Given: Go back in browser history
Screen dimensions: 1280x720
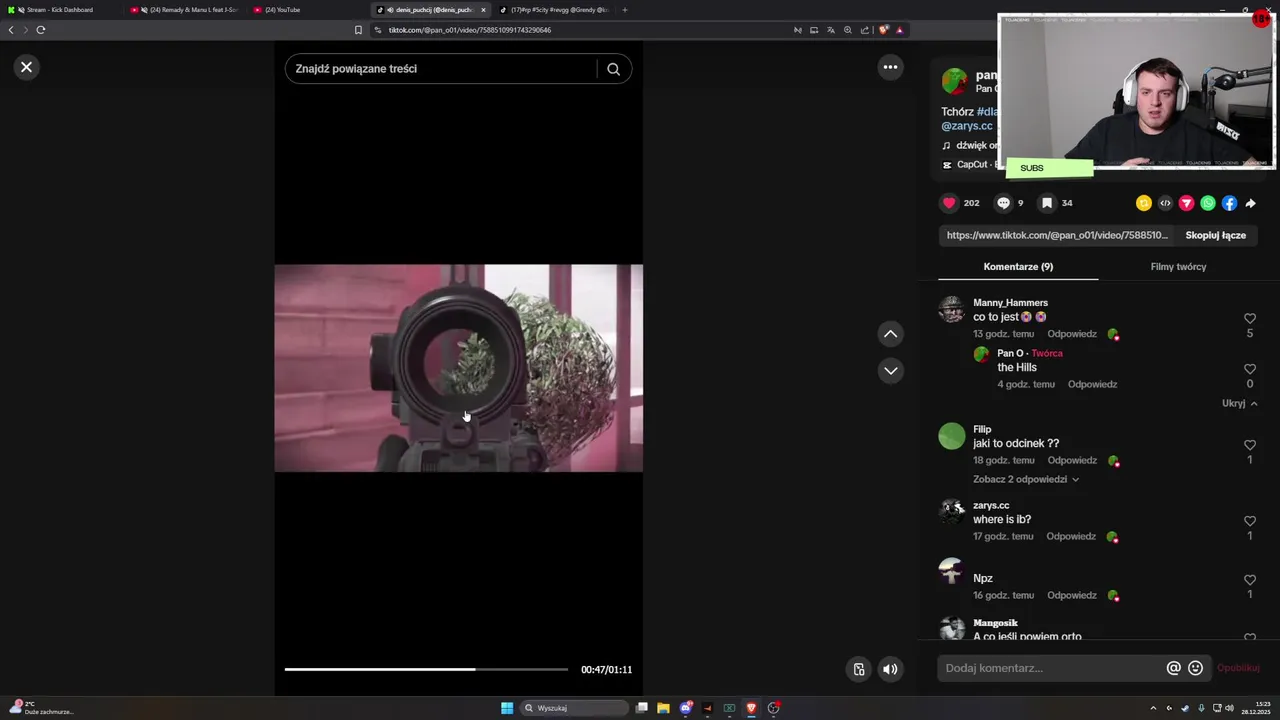Looking at the screenshot, I should [x=11, y=30].
